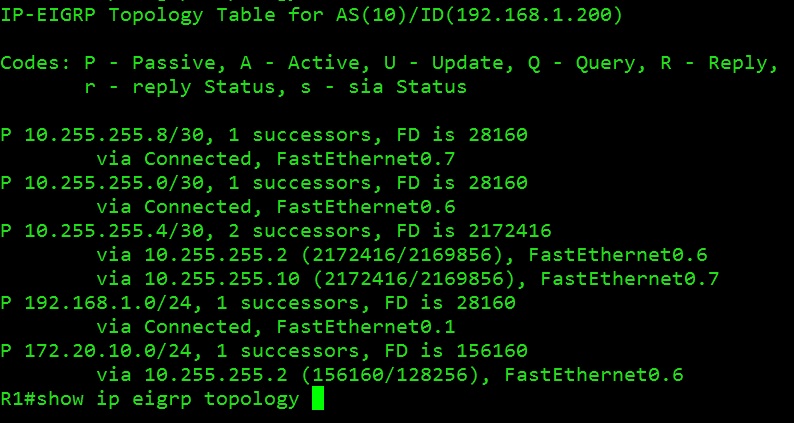This screenshot has width=795, height=423.
Task: Click the Codes legend line with Passive
Action: pyautogui.click(x=389, y=63)
